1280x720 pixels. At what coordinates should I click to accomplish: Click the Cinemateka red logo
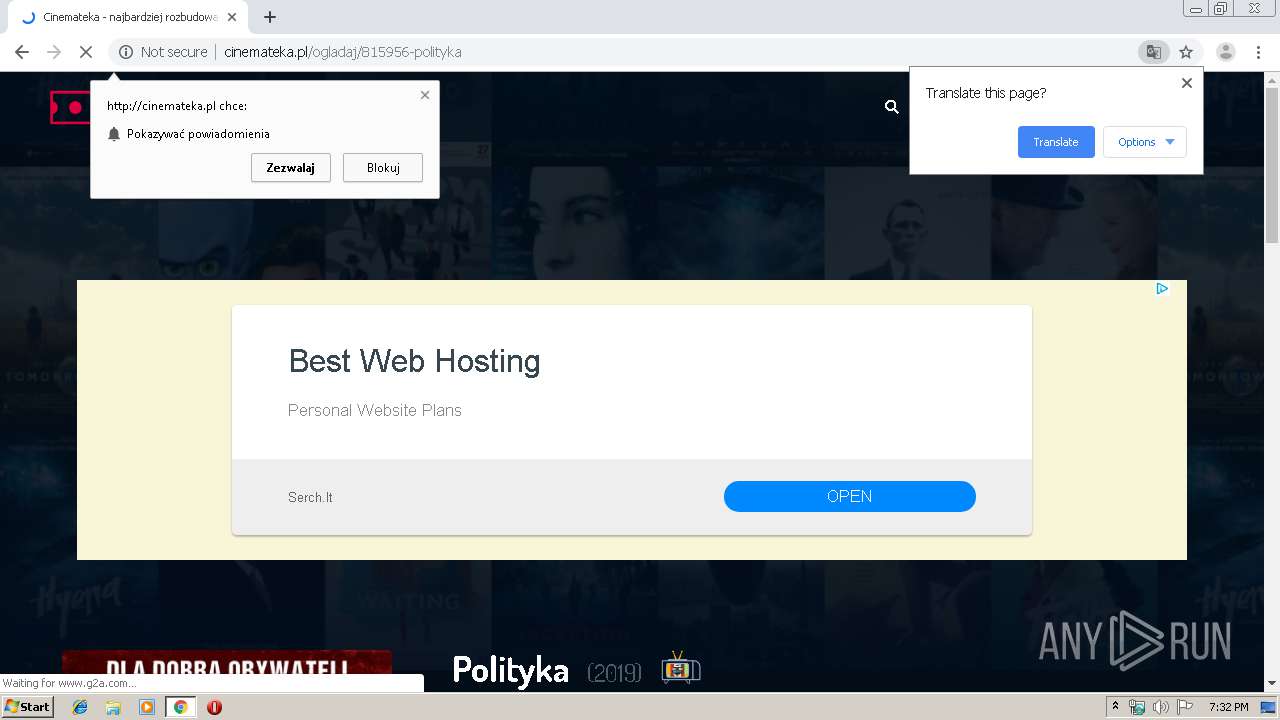[x=69, y=107]
